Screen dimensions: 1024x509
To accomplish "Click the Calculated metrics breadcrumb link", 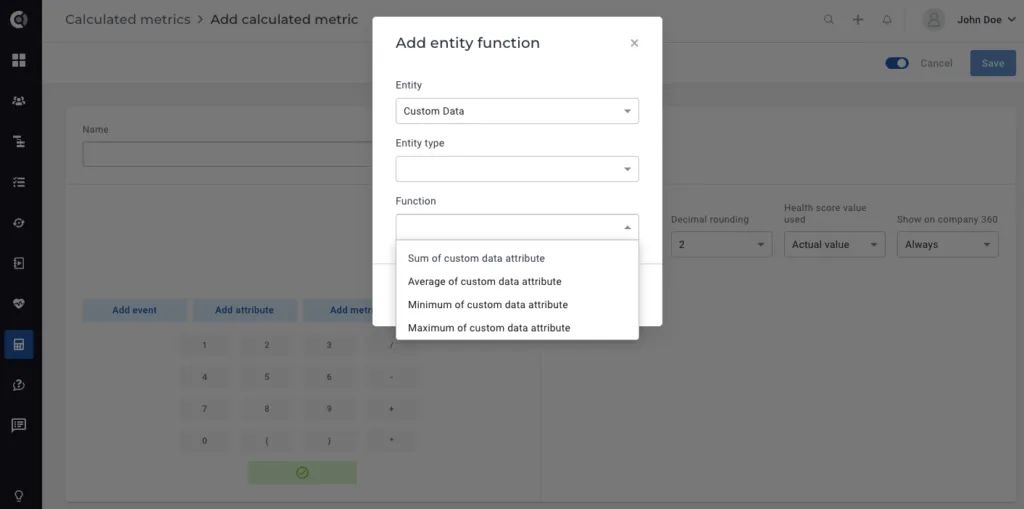I will [x=127, y=20].
